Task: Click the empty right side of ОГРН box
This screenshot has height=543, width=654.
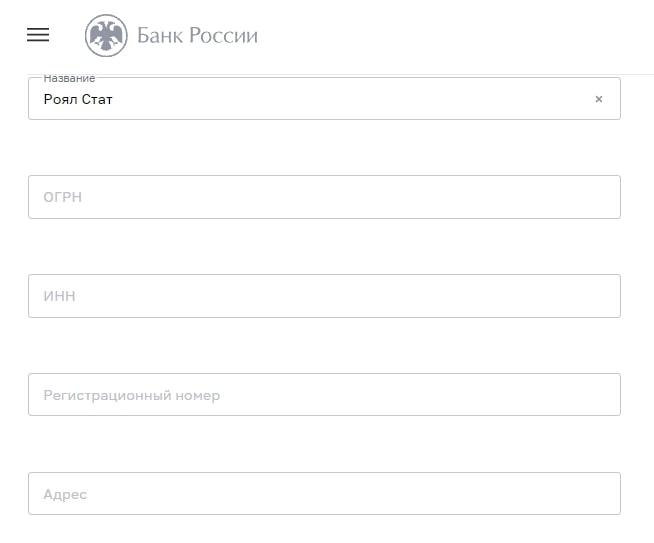Action: (x=501, y=197)
